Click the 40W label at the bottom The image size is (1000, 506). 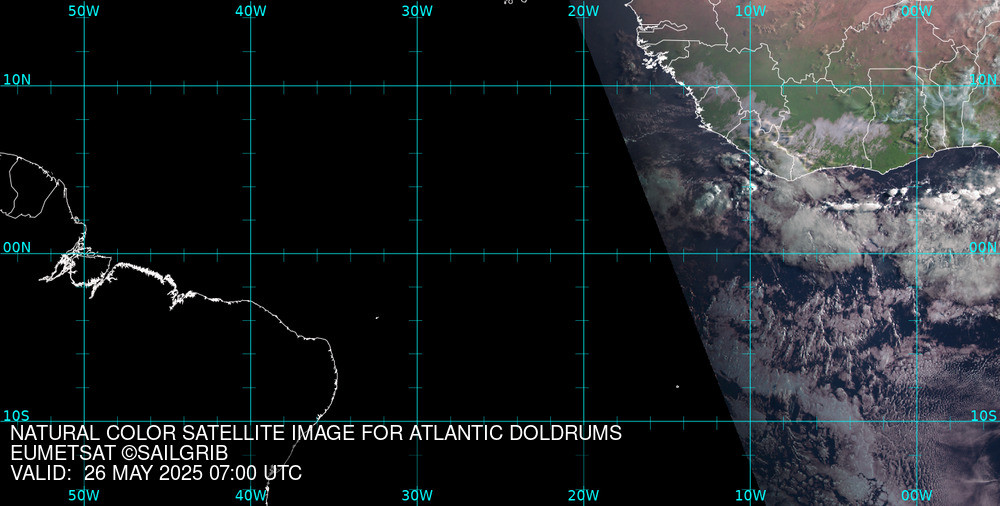[251, 496]
